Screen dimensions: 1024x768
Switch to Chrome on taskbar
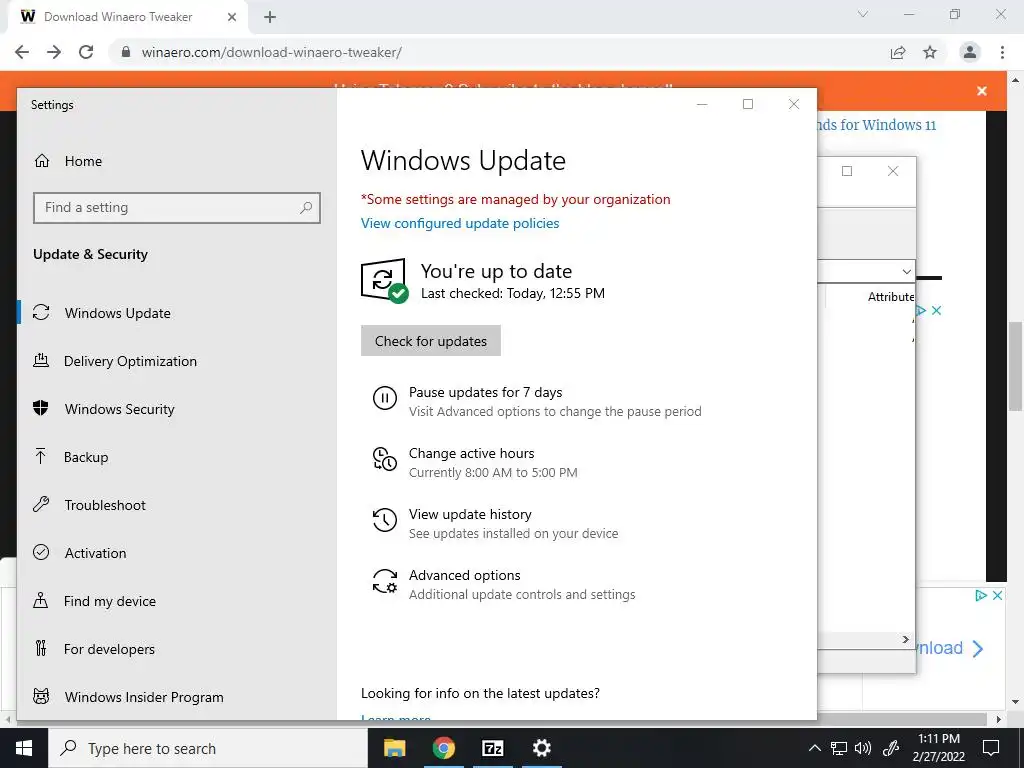click(443, 748)
